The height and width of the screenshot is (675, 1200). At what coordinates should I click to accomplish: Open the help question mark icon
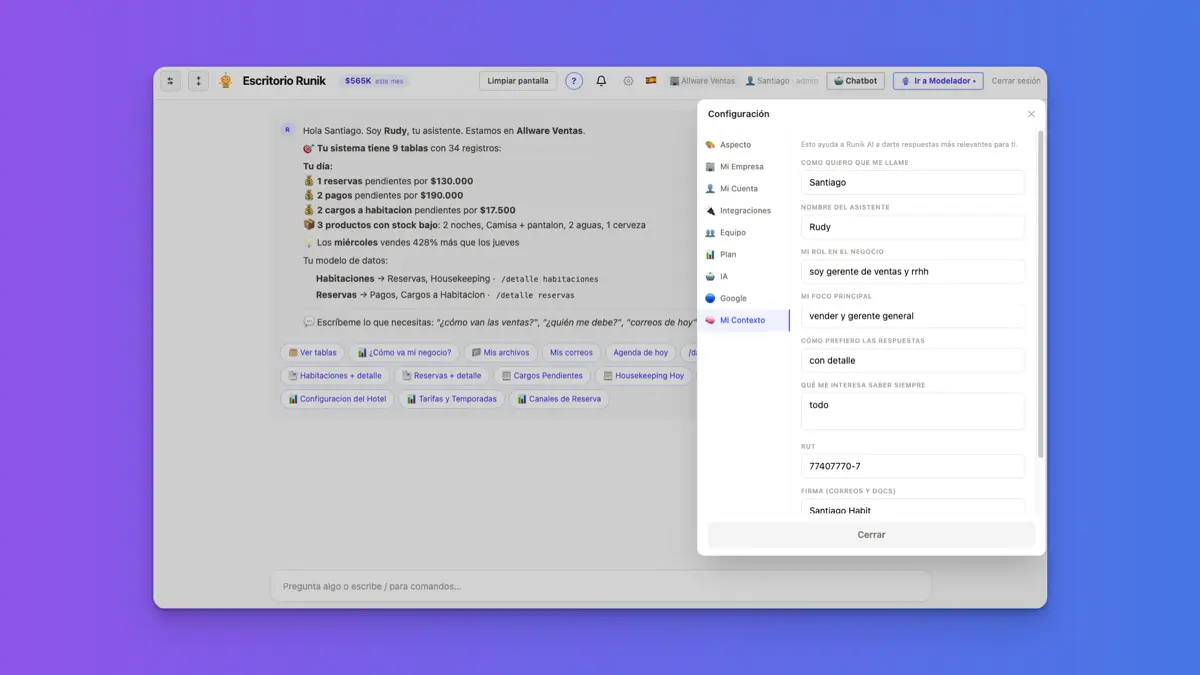tap(574, 81)
